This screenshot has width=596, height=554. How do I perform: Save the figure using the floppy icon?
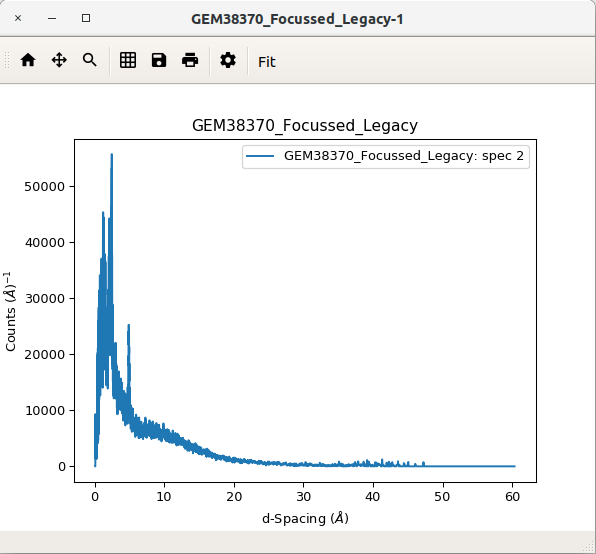point(159,60)
